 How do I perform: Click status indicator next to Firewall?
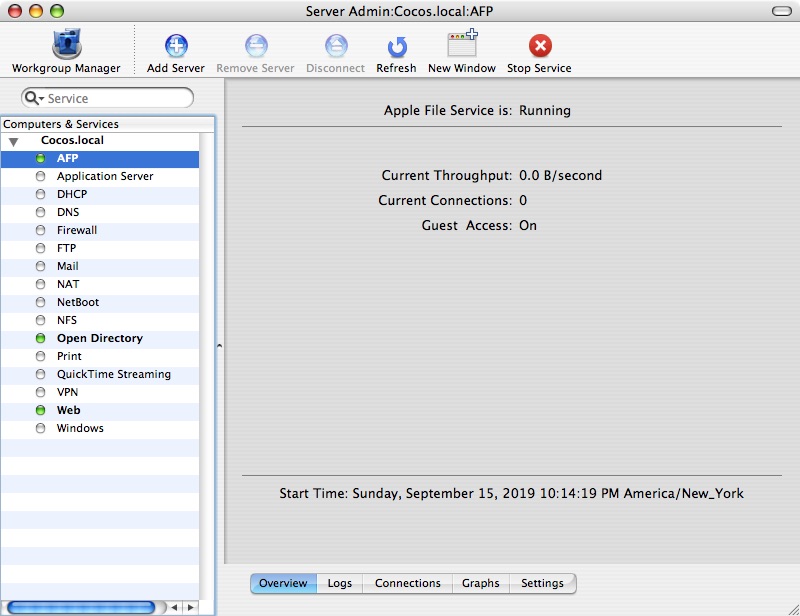[x=40, y=230]
